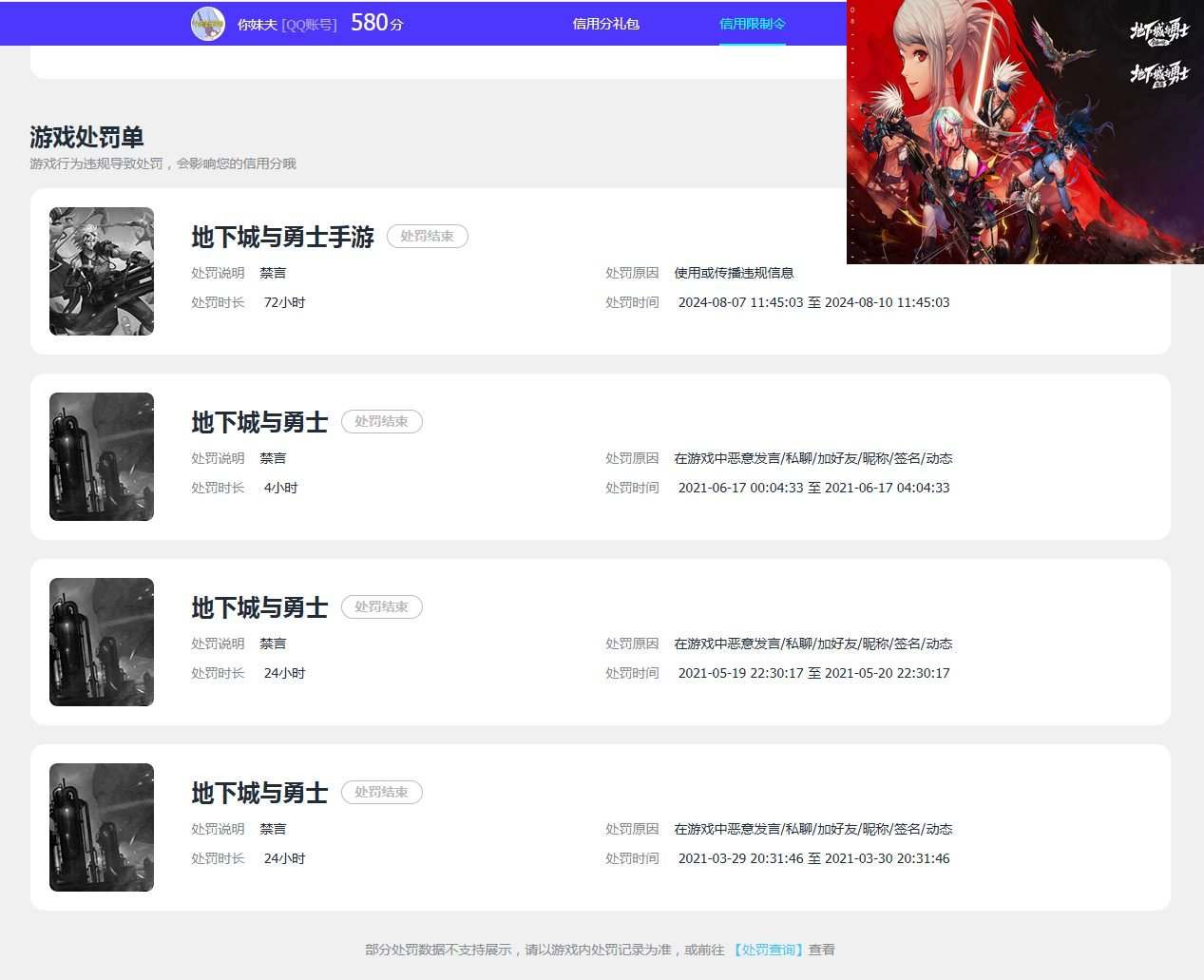The image size is (1204, 980).
Task: Click the 4小时 punishment duration
Action: [280, 488]
